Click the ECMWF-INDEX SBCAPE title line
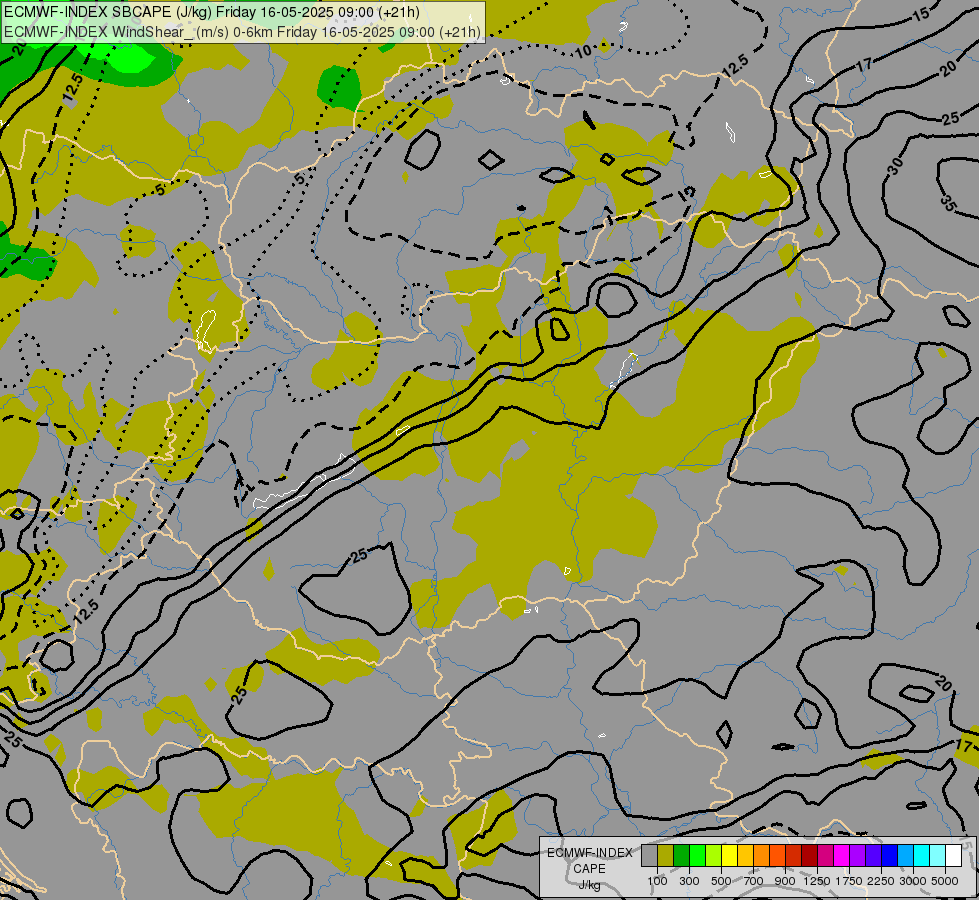979x900 pixels. [212, 12]
